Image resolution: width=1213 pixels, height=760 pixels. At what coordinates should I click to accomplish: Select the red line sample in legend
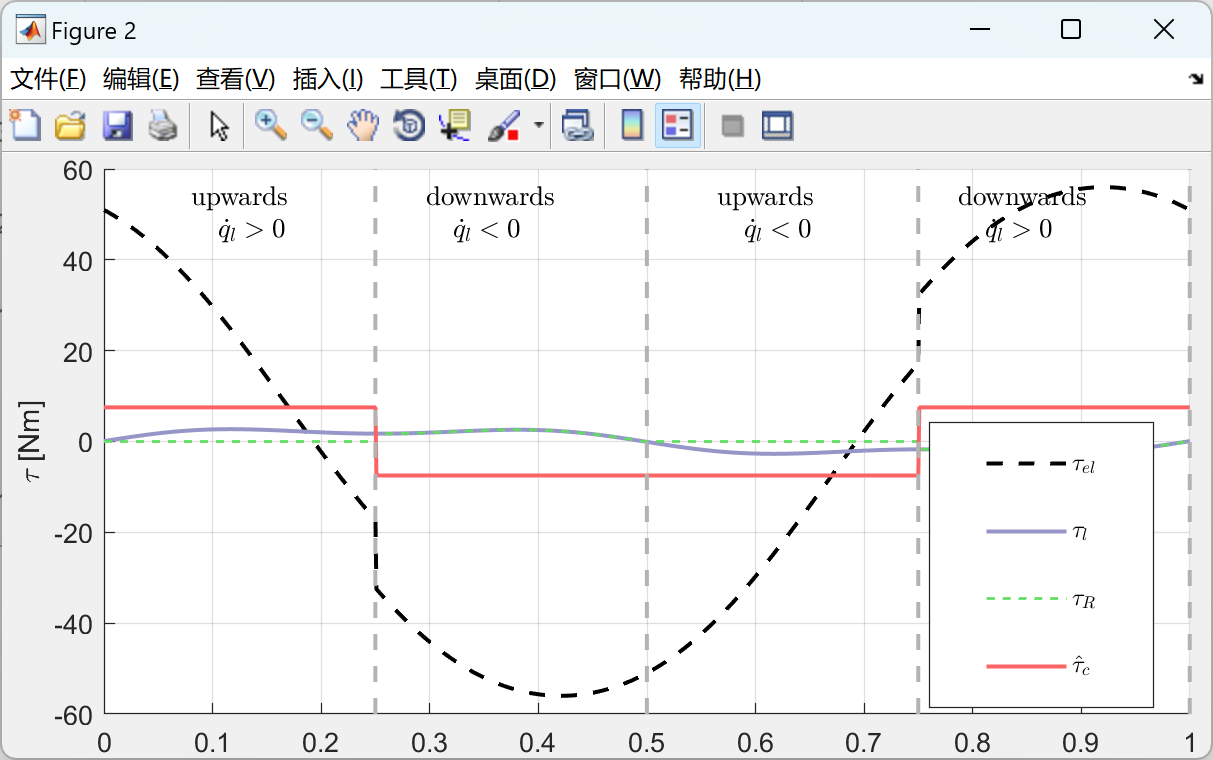[1026, 665]
